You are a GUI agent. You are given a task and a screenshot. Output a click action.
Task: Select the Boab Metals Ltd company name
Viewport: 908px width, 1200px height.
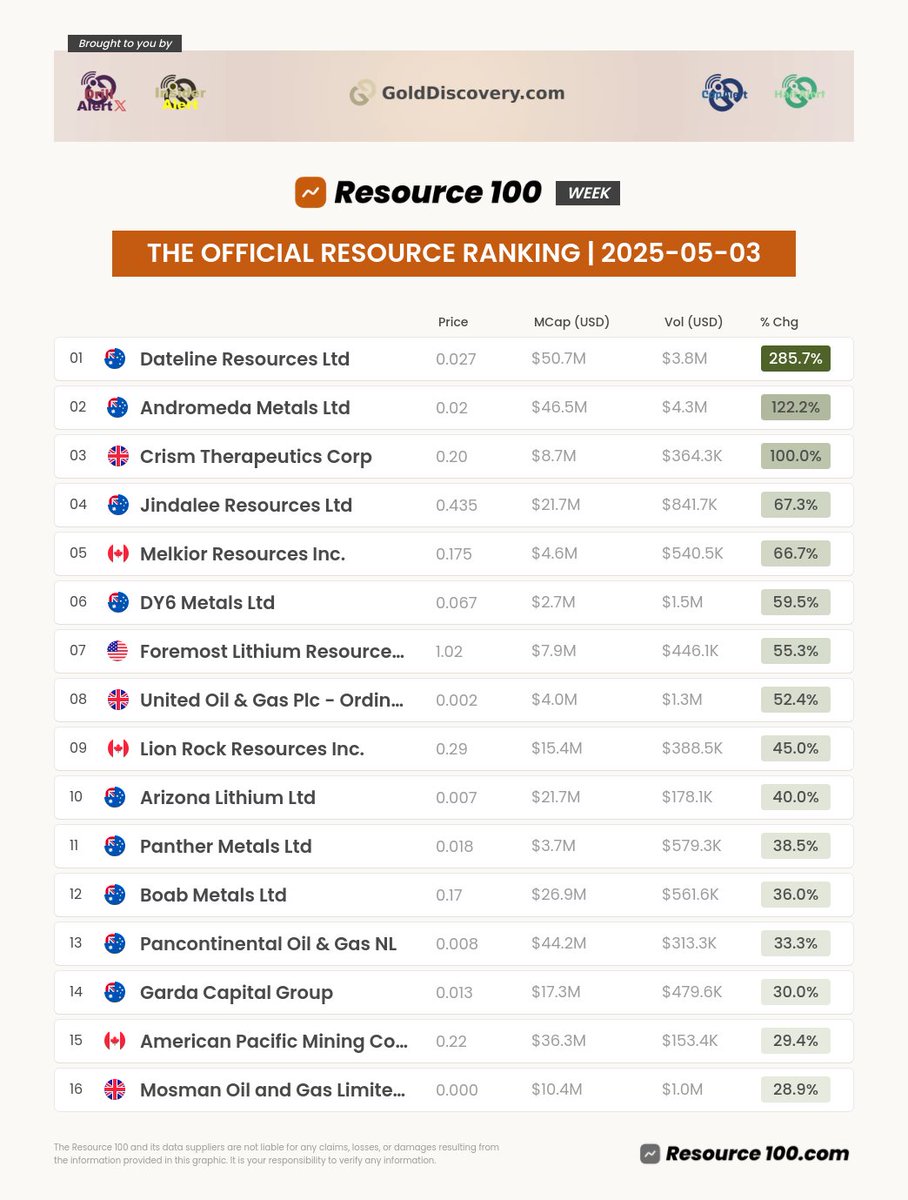click(x=213, y=895)
